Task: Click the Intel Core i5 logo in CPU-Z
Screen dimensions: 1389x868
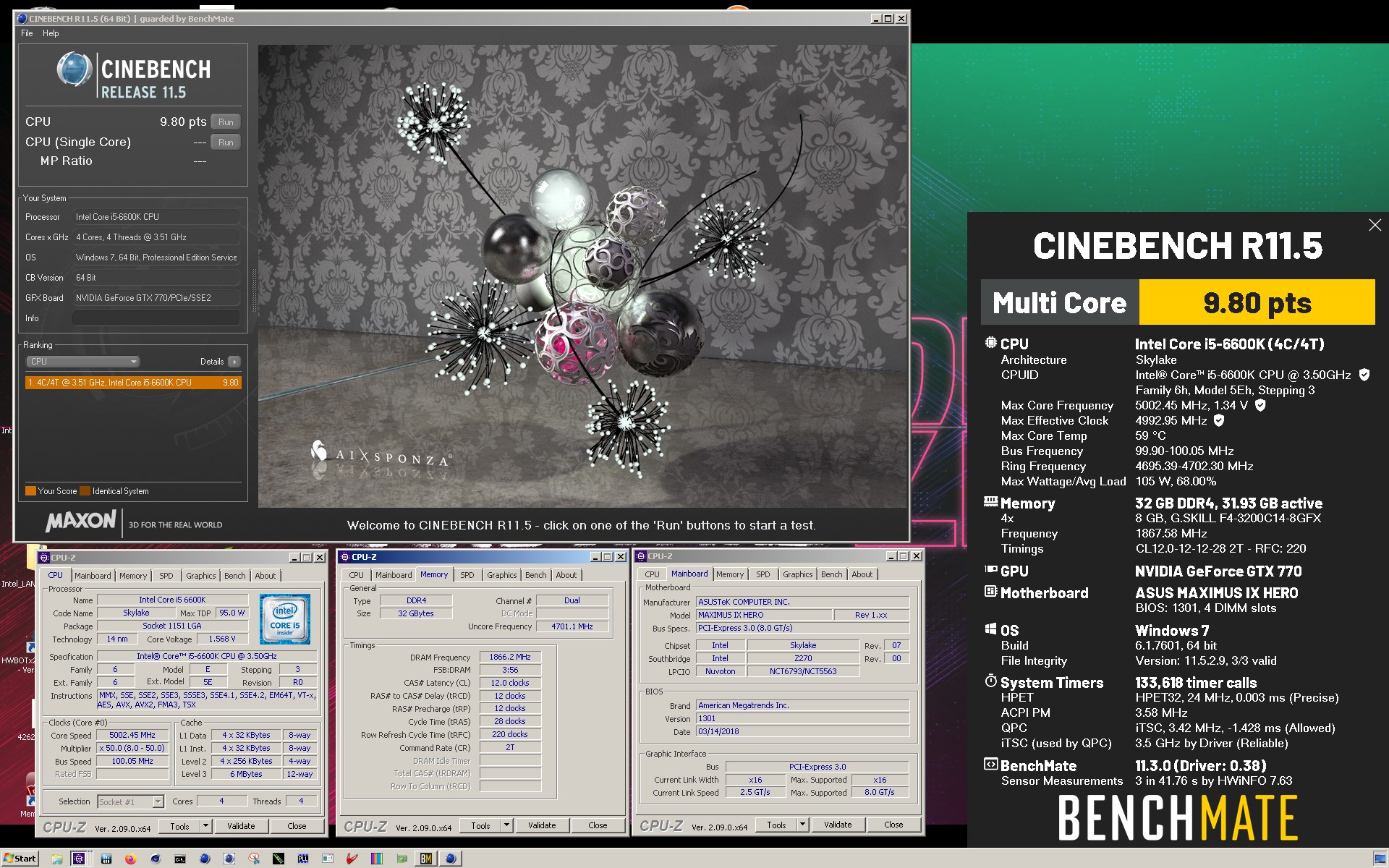Action: point(285,619)
